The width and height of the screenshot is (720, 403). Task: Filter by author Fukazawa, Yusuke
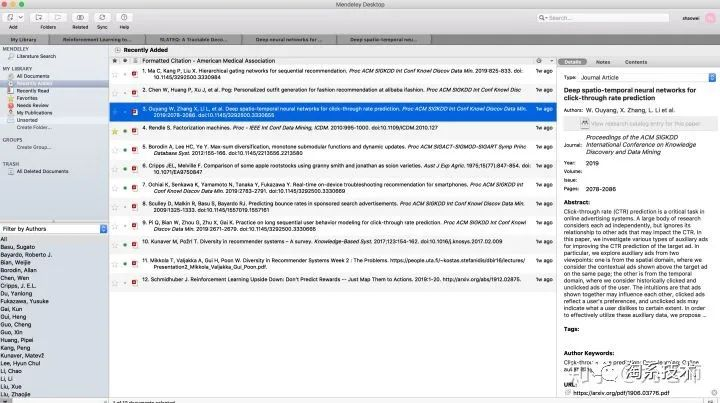pos(25,302)
